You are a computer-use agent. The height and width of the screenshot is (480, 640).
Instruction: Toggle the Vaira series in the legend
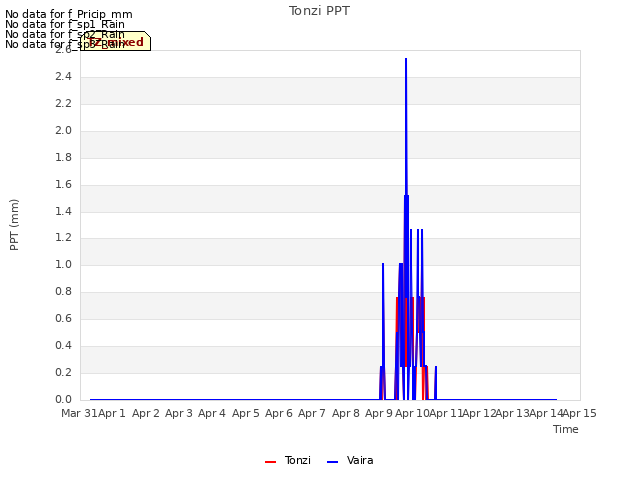pos(350,460)
